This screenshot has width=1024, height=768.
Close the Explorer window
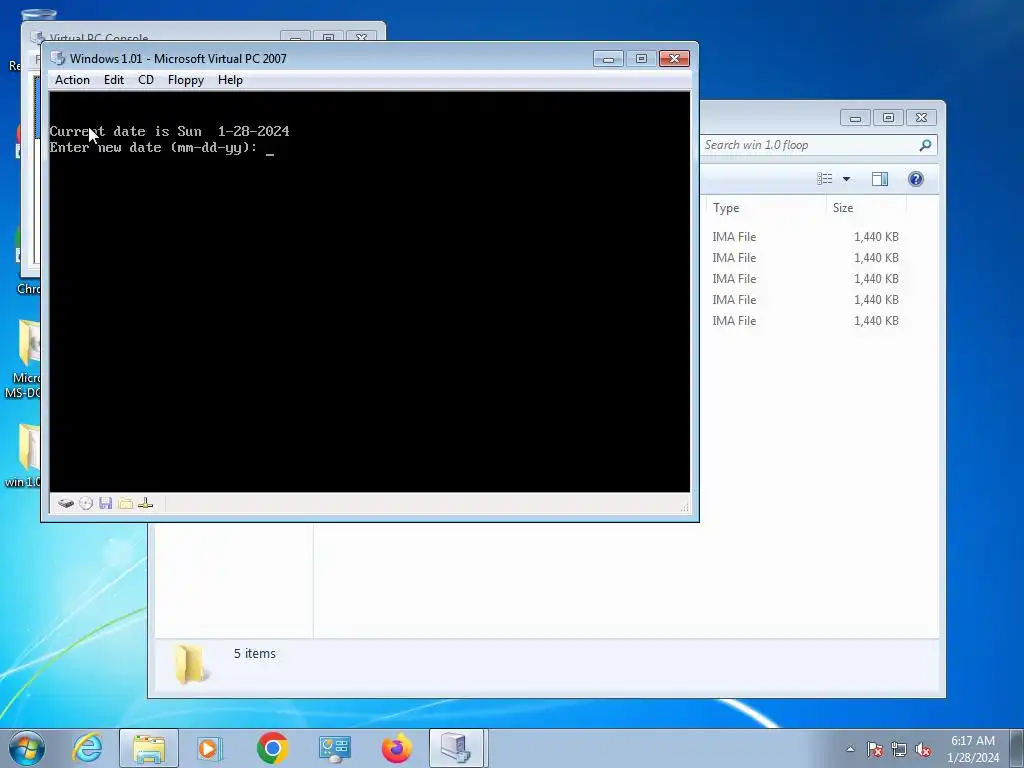tap(921, 118)
